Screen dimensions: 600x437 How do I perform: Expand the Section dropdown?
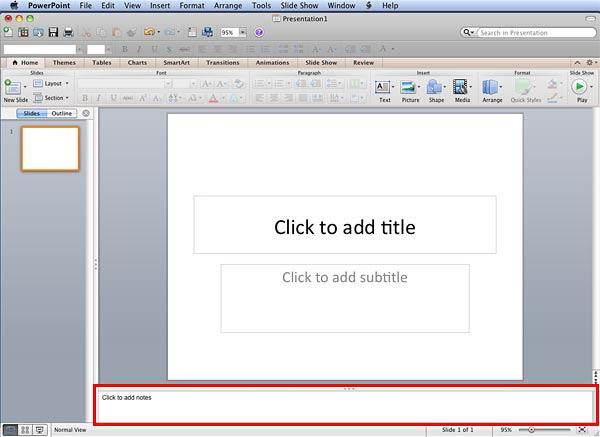(54, 98)
